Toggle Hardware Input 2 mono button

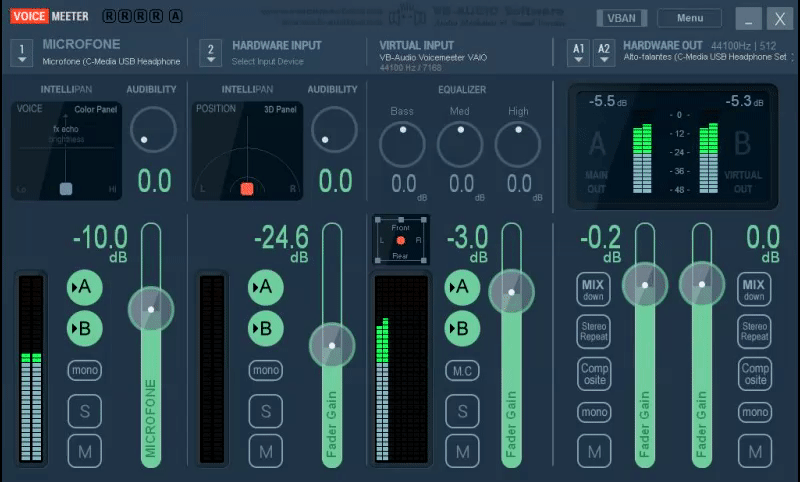[266, 370]
